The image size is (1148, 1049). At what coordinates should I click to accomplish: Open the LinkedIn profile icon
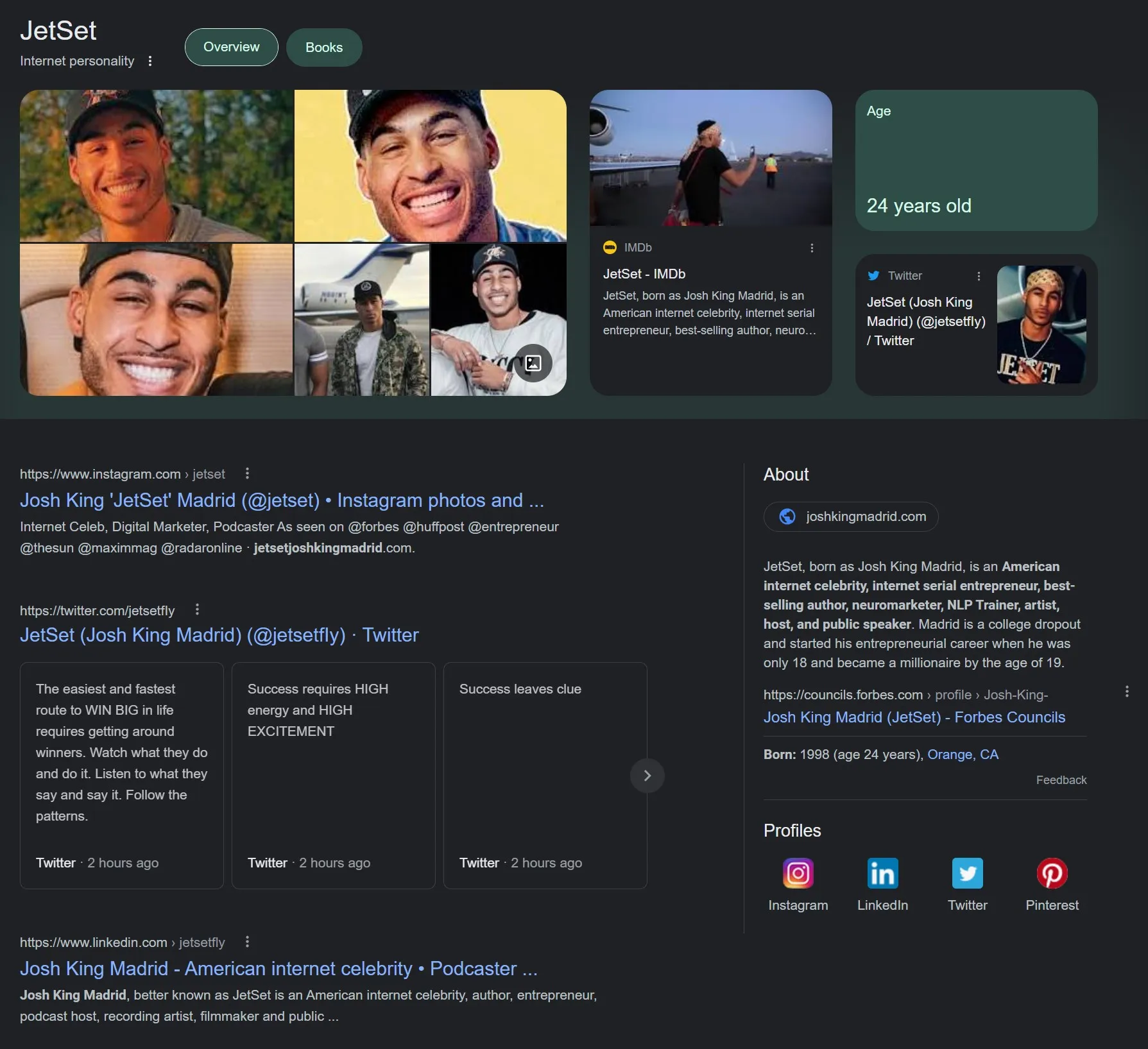click(x=882, y=873)
